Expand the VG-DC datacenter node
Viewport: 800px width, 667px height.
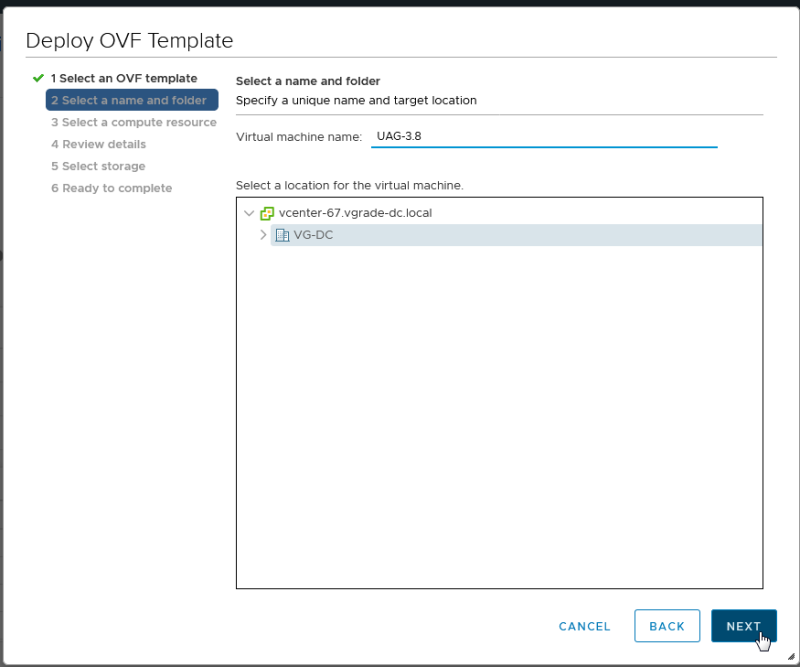coord(263,235)
